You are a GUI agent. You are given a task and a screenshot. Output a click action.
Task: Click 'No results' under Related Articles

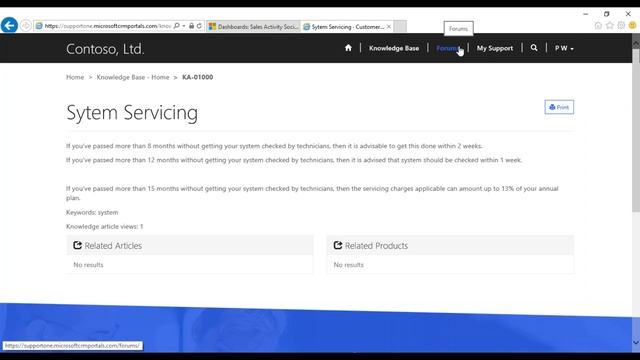click(88, 265)
